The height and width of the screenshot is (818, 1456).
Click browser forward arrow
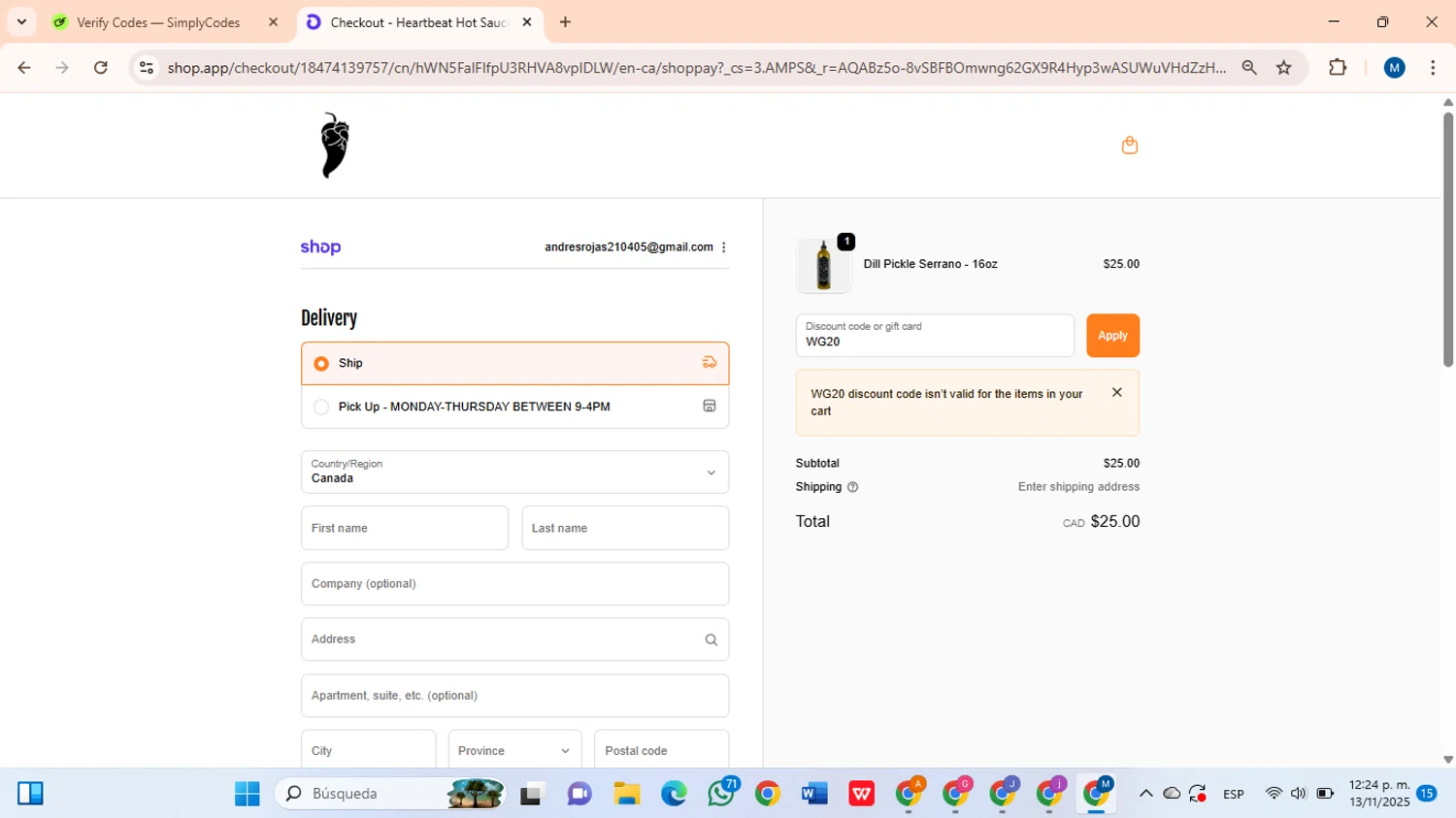coord(62,68)
